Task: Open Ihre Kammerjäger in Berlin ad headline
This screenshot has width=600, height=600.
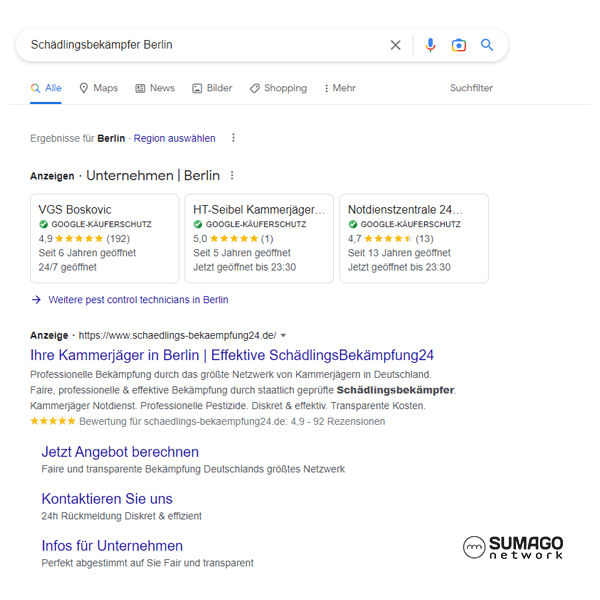Action: click(x=232, y=355)
